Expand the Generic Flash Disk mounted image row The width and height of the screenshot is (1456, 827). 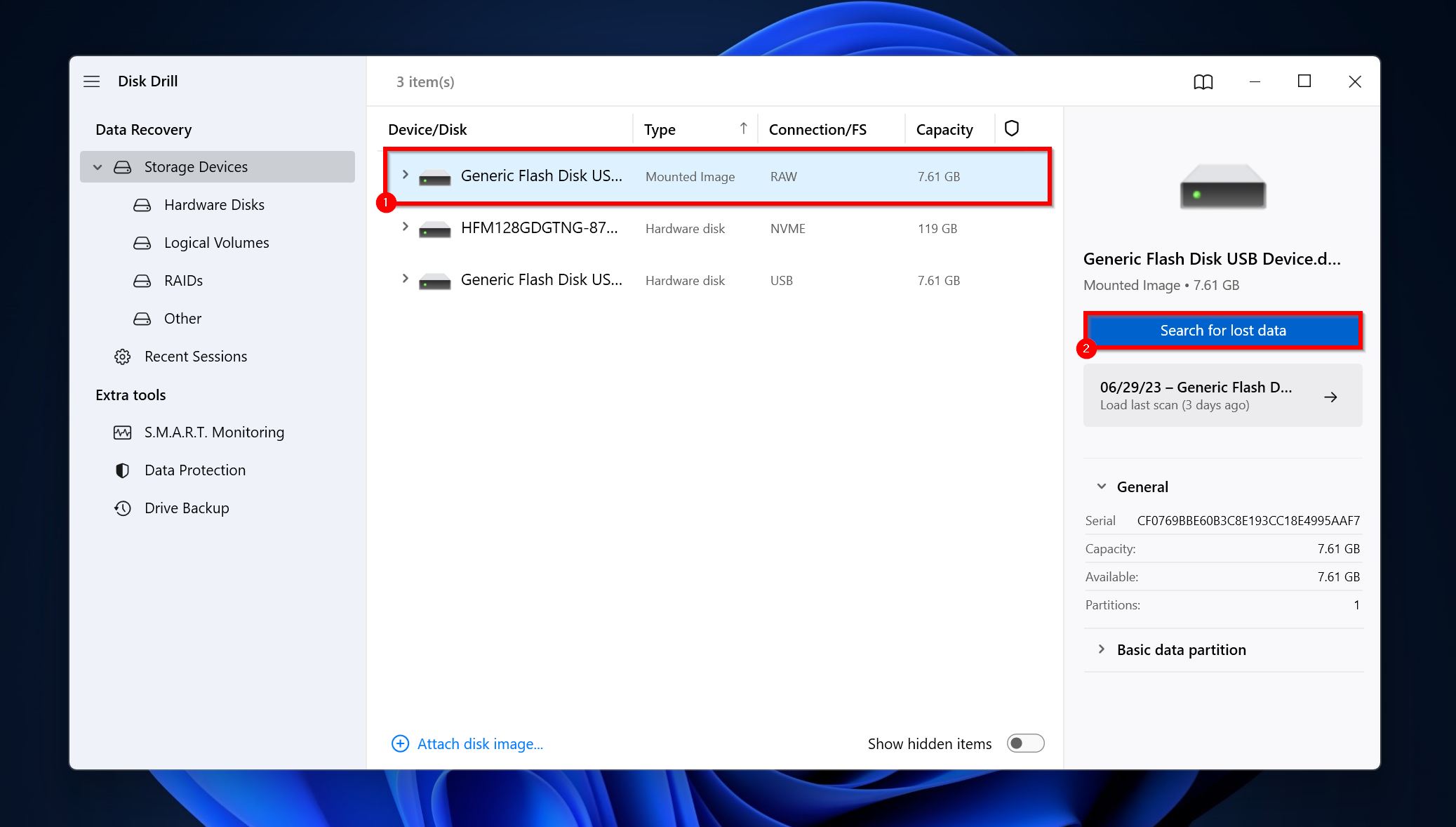pos(404,175)
